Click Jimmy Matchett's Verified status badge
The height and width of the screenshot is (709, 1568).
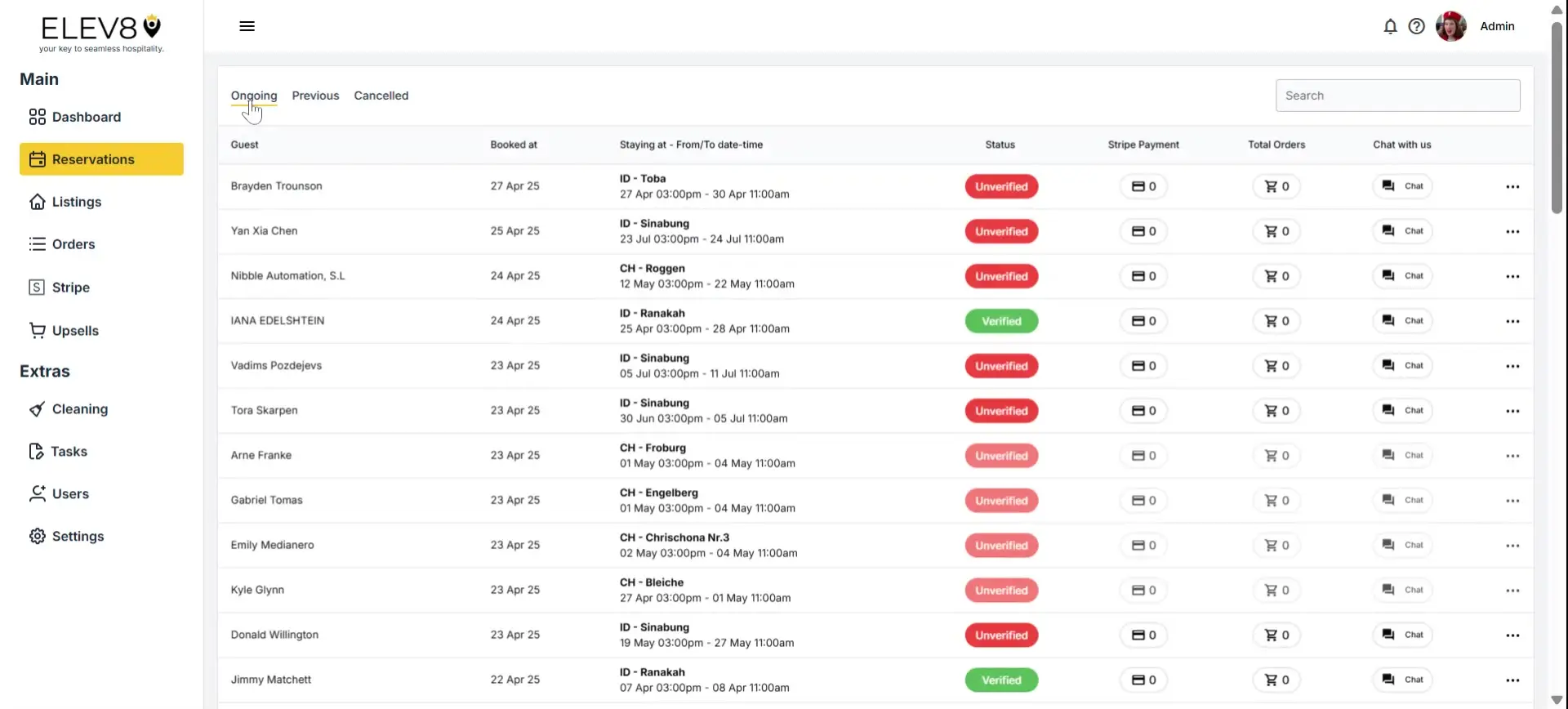click(1001, 680)
